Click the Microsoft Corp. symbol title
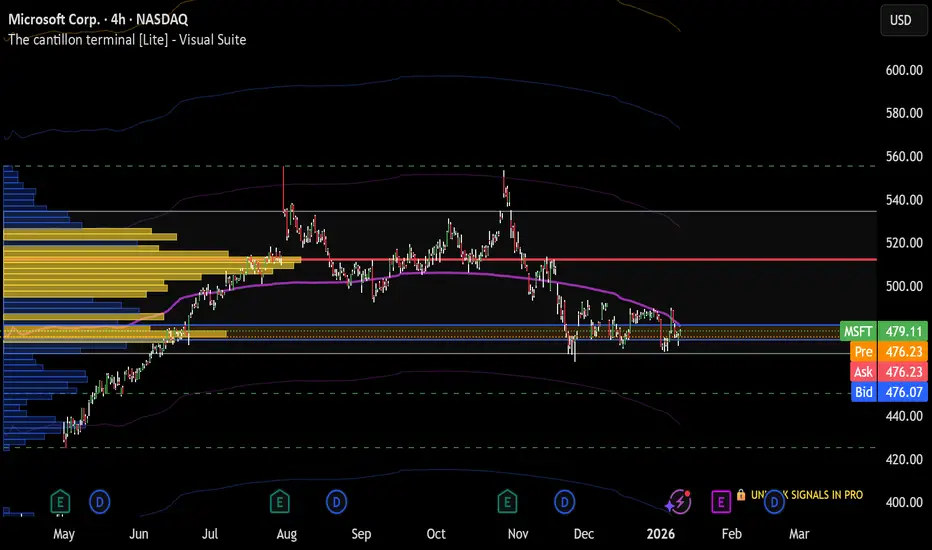 click(x=54, y=19)
